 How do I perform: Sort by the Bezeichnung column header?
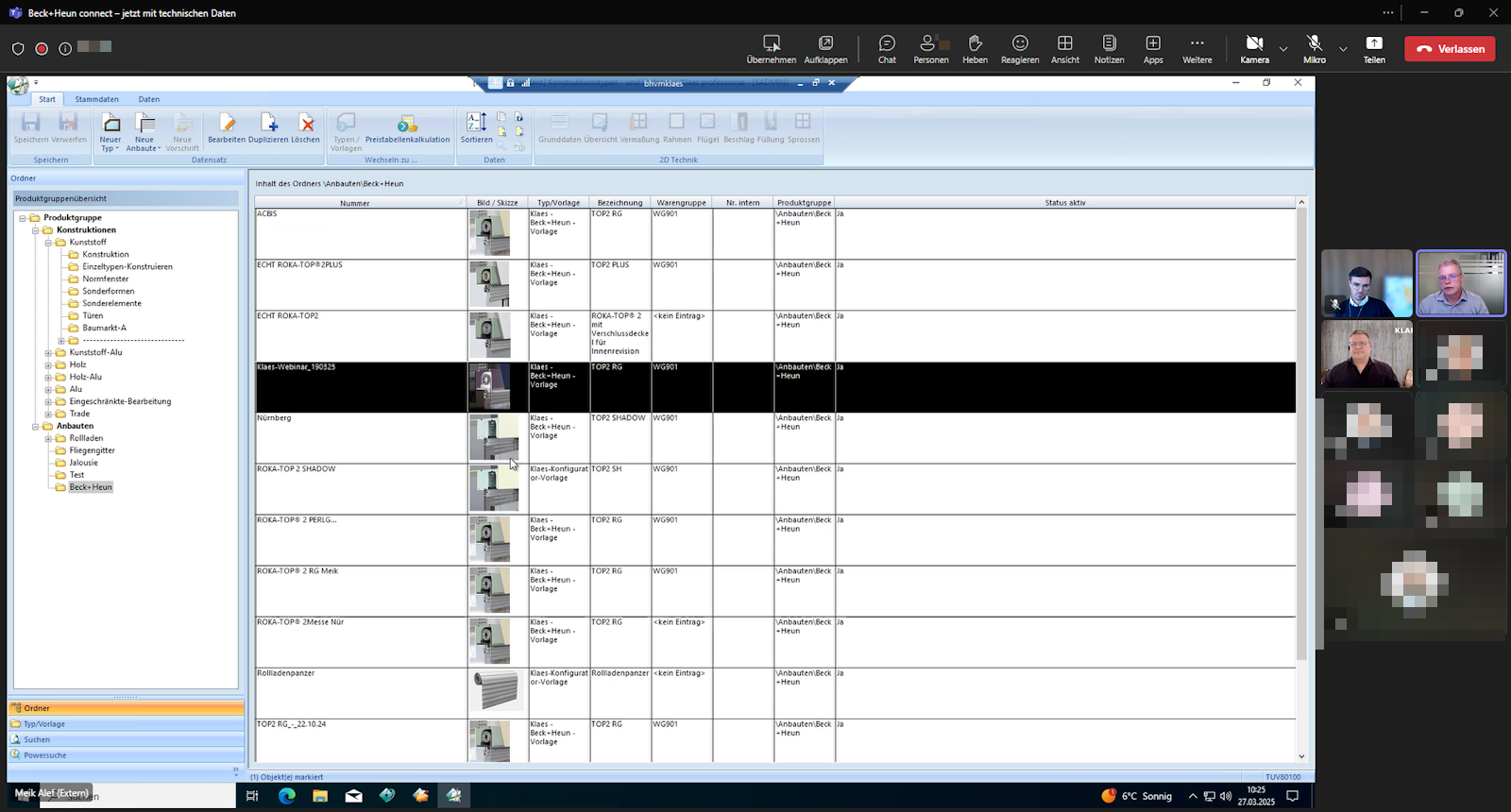pos(620,203)
